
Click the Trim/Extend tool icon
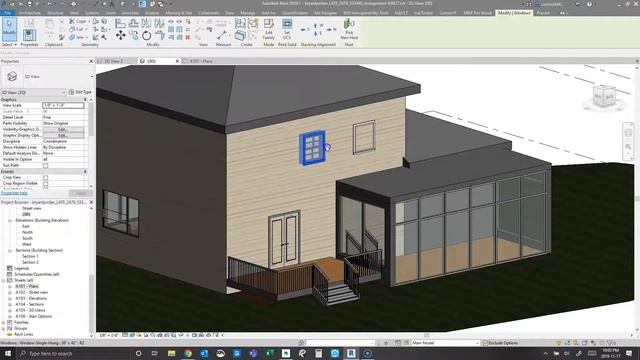160,36
